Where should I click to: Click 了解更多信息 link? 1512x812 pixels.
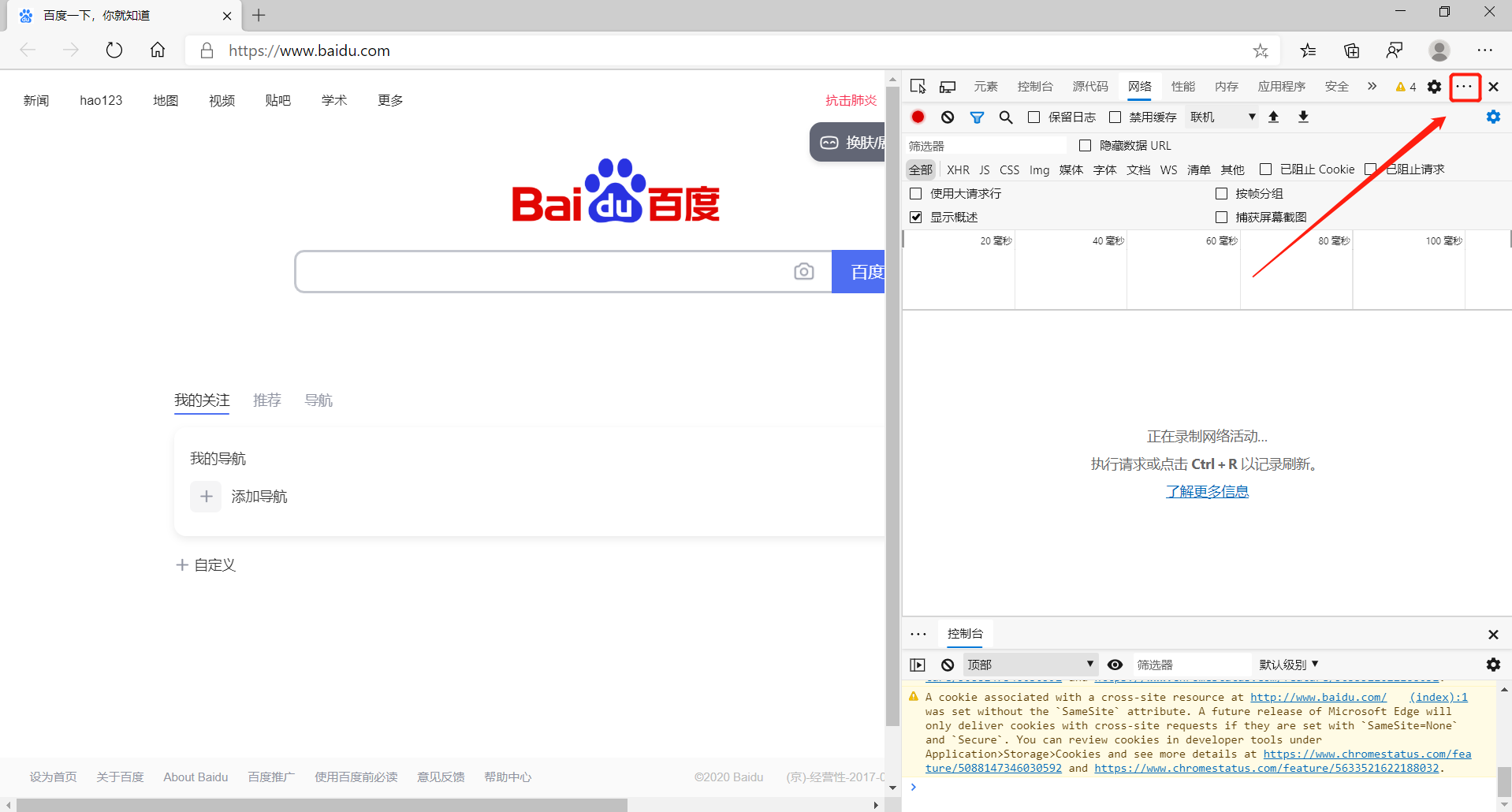(x=1207, y=492)
